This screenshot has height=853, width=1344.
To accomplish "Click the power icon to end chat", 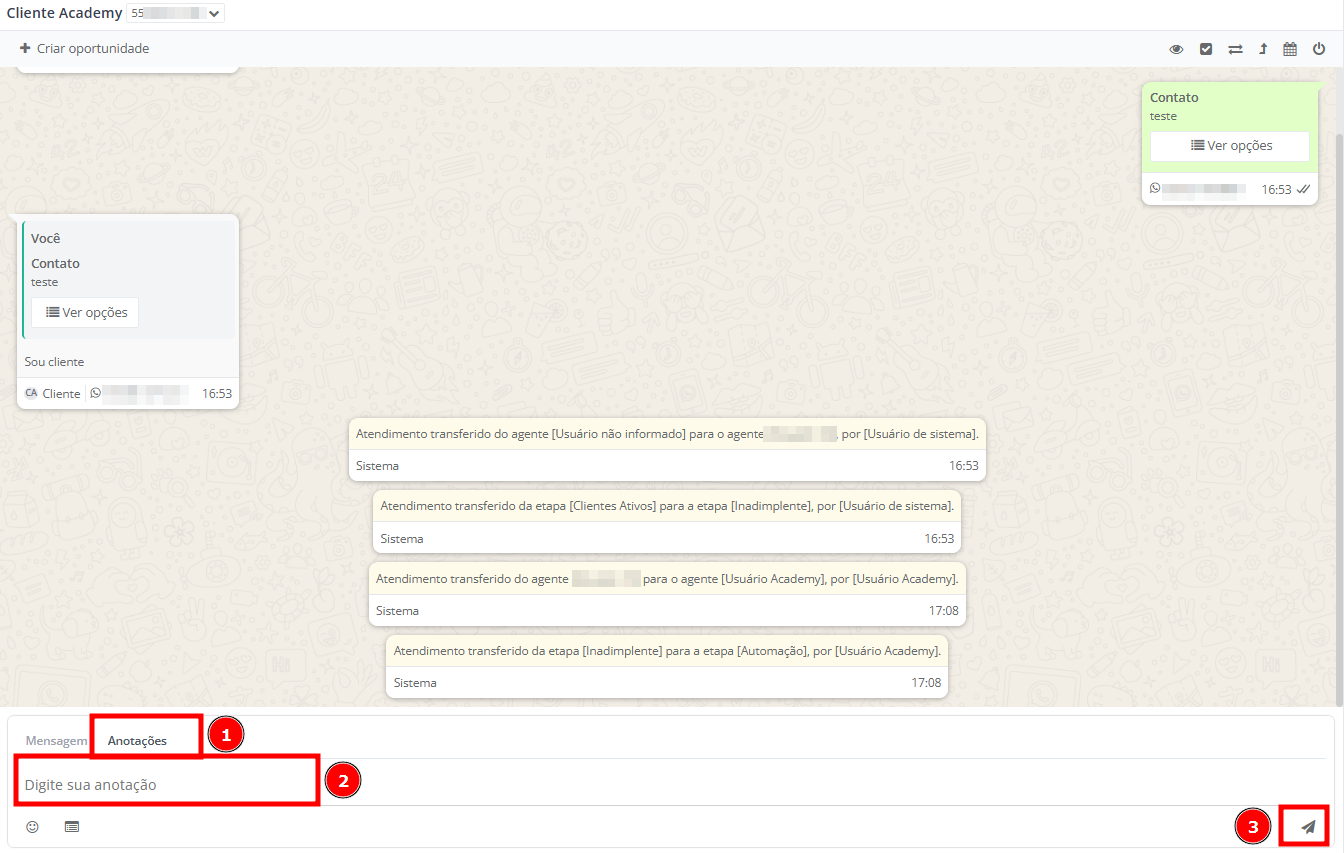I will click(x=1319, y=49).
